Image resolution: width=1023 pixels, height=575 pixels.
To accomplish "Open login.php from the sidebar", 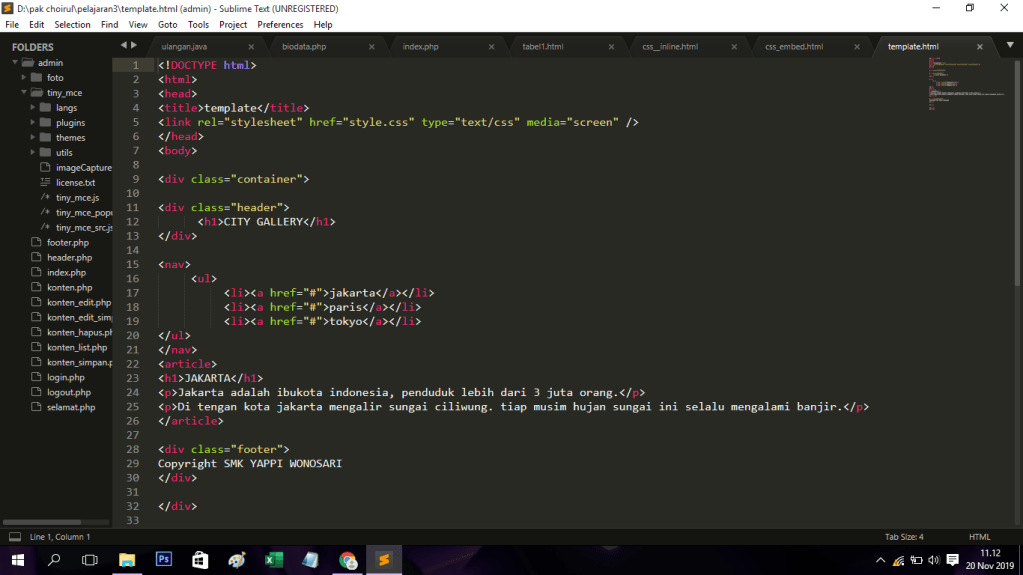I will (66, 378).
